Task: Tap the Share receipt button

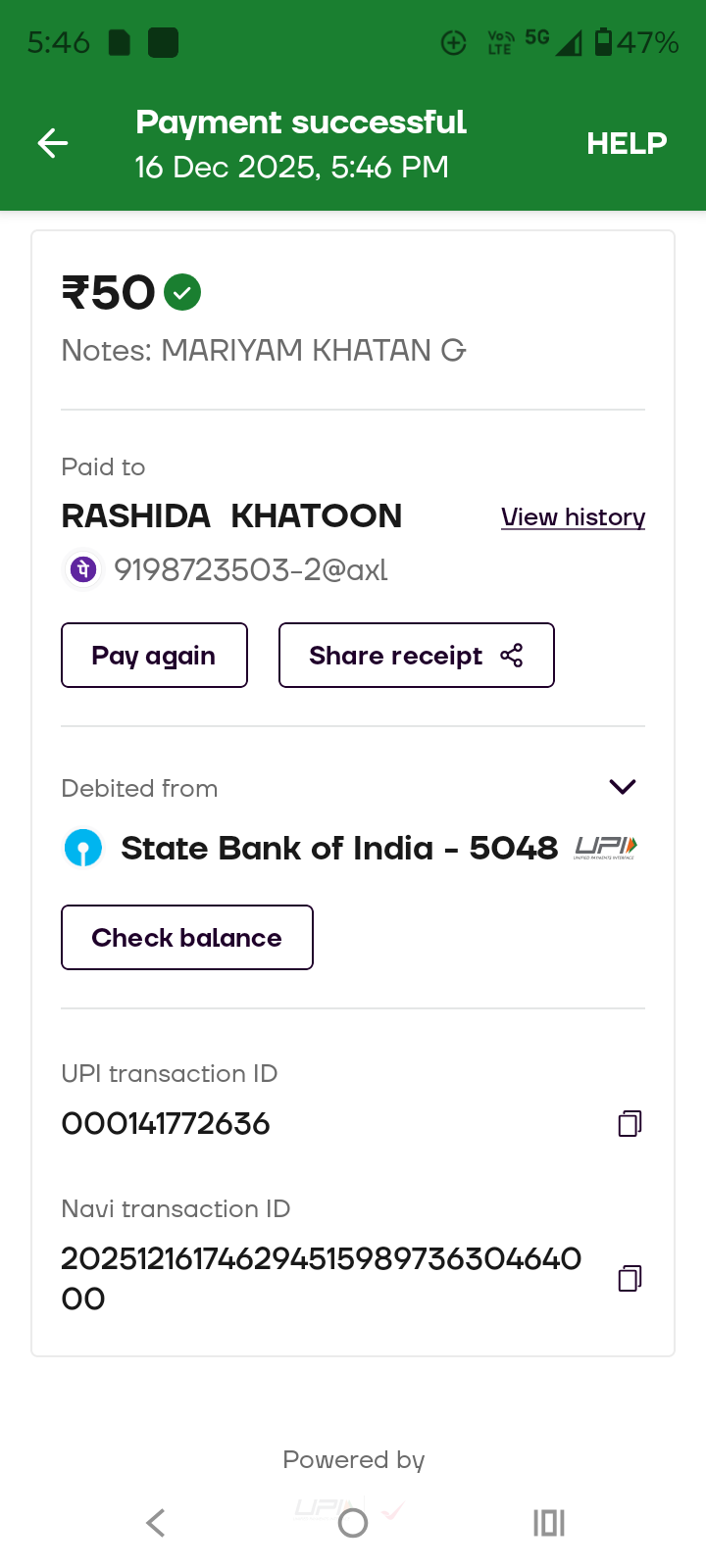Action: tap(416, 656)
